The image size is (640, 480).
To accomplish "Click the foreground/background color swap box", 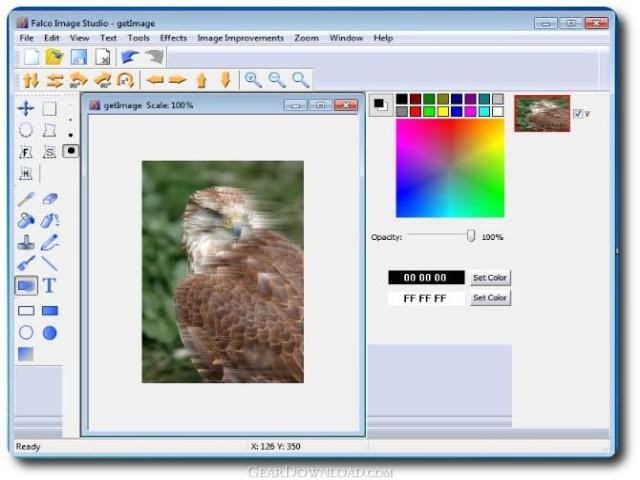I will tap(381, 105).
